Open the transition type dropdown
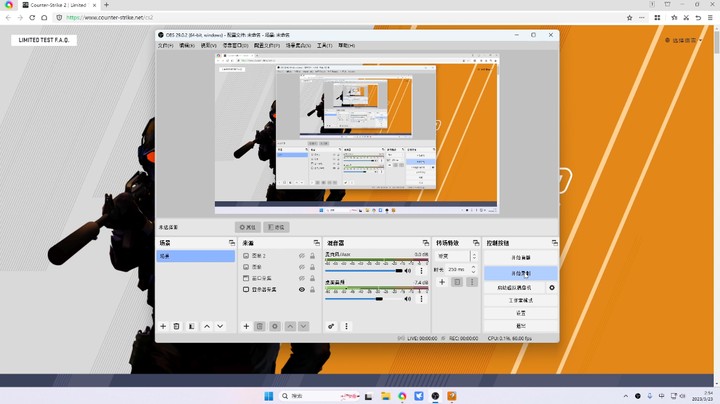The width and height of the screenshot is (720, 404). tap(456, 256)
